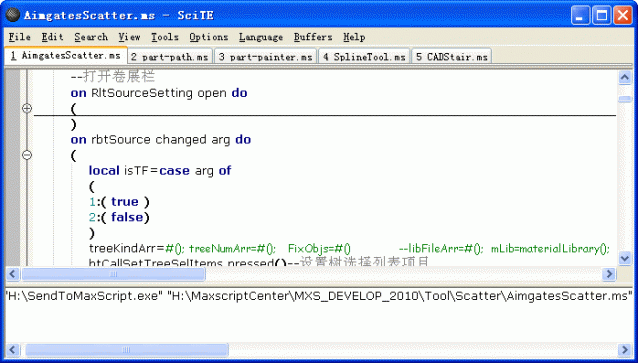Open the Search menu
Viewport: 638px width, 363px height.
(91, 37)
